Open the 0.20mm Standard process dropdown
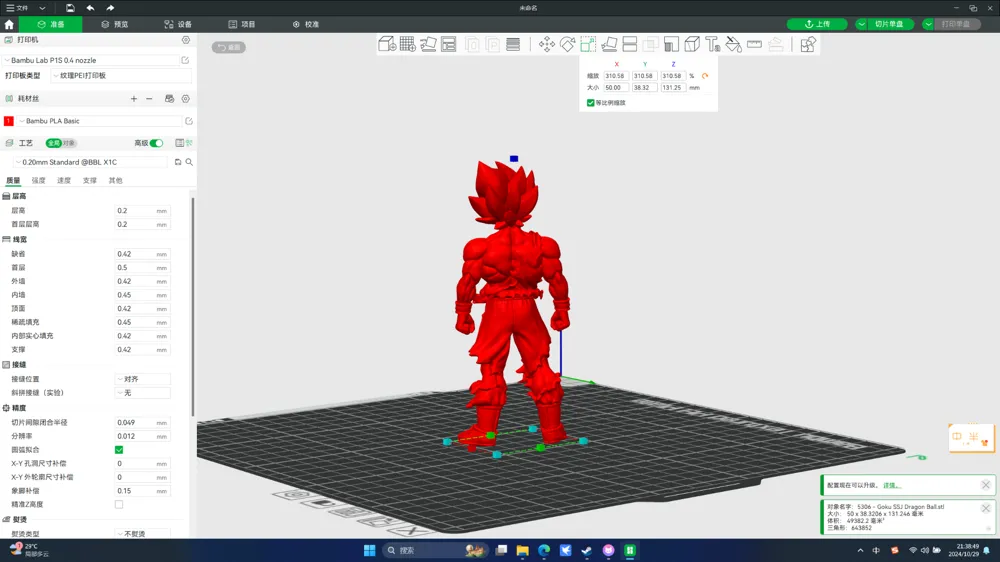1000x562 pixels. 91,162
